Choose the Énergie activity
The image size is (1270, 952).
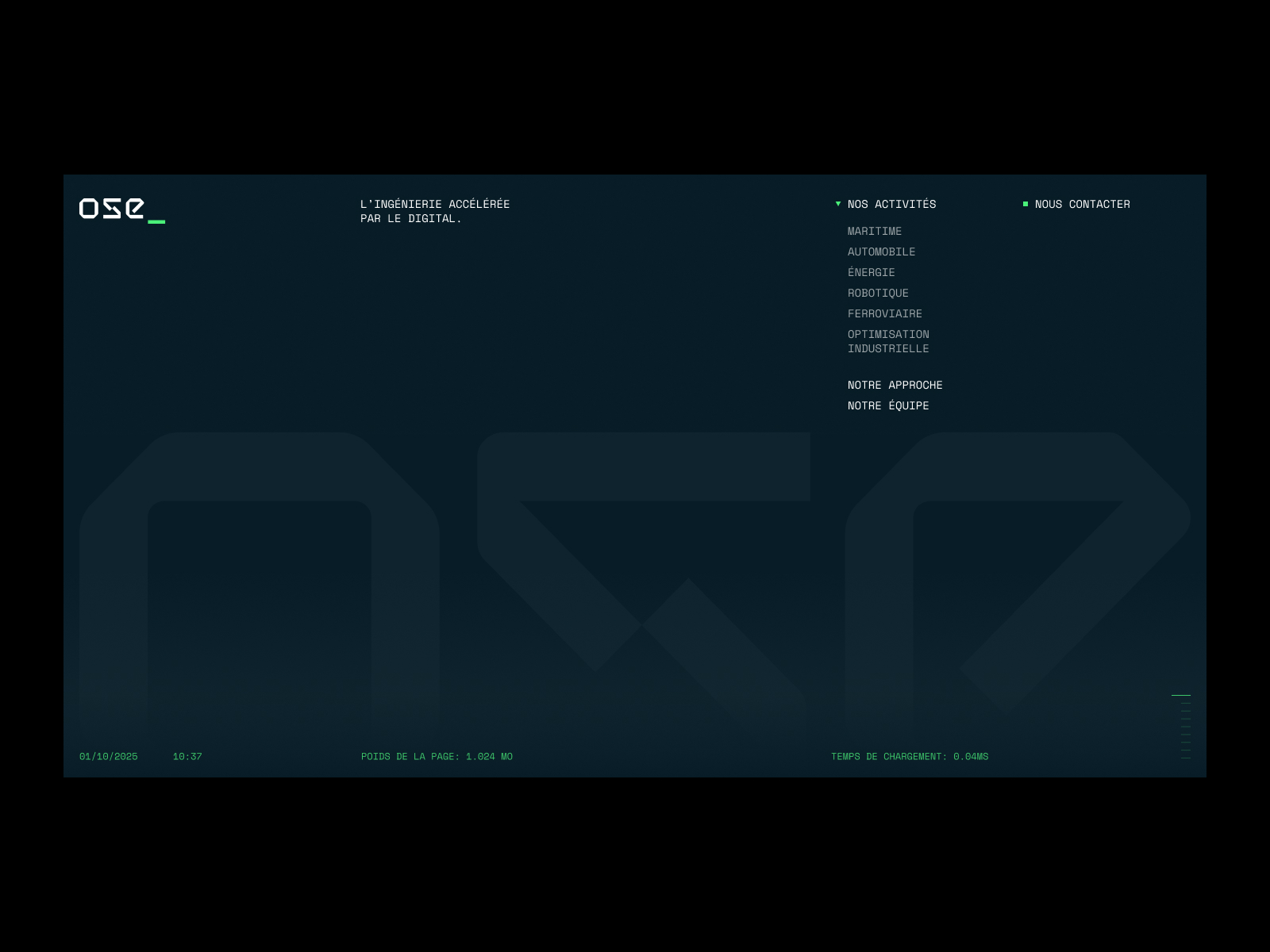pos(871,273)
